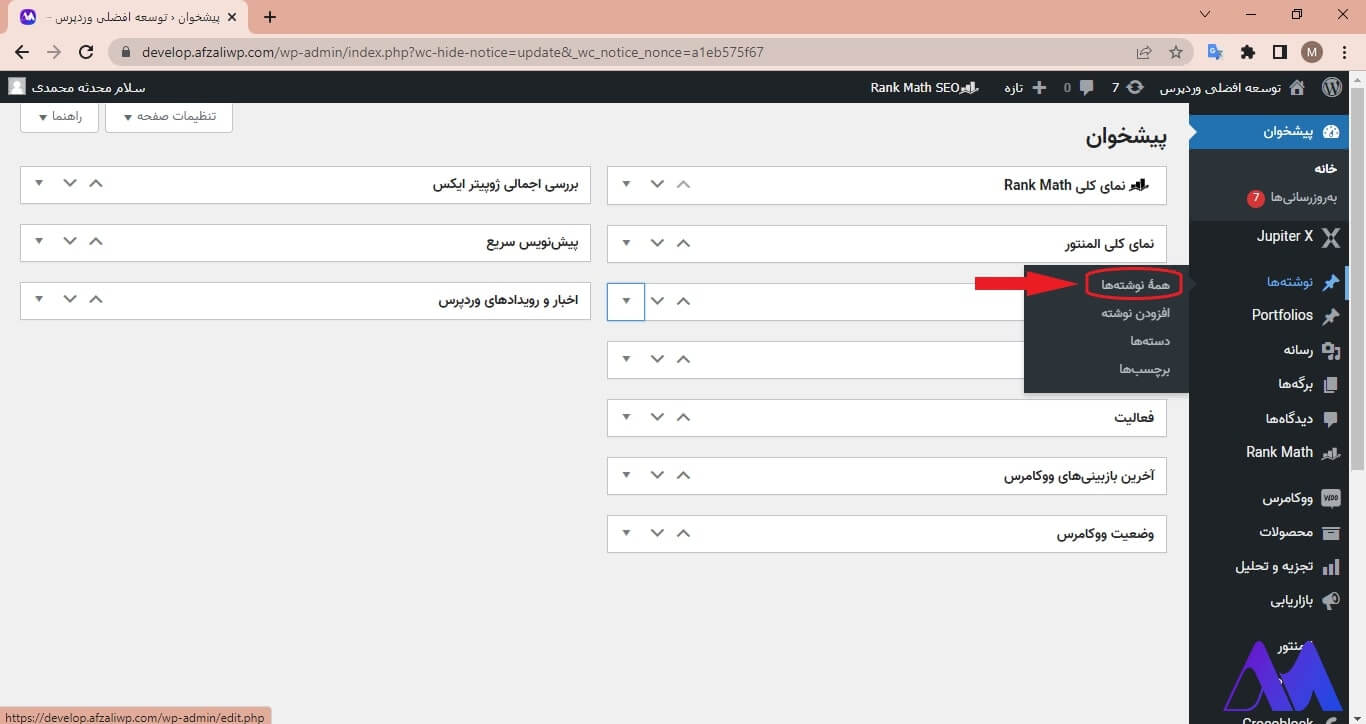Toggle the نمای کلی المنتور panel triangle
The width and height of the screenshot is (1366, 724).
click(x=627, y=243)
